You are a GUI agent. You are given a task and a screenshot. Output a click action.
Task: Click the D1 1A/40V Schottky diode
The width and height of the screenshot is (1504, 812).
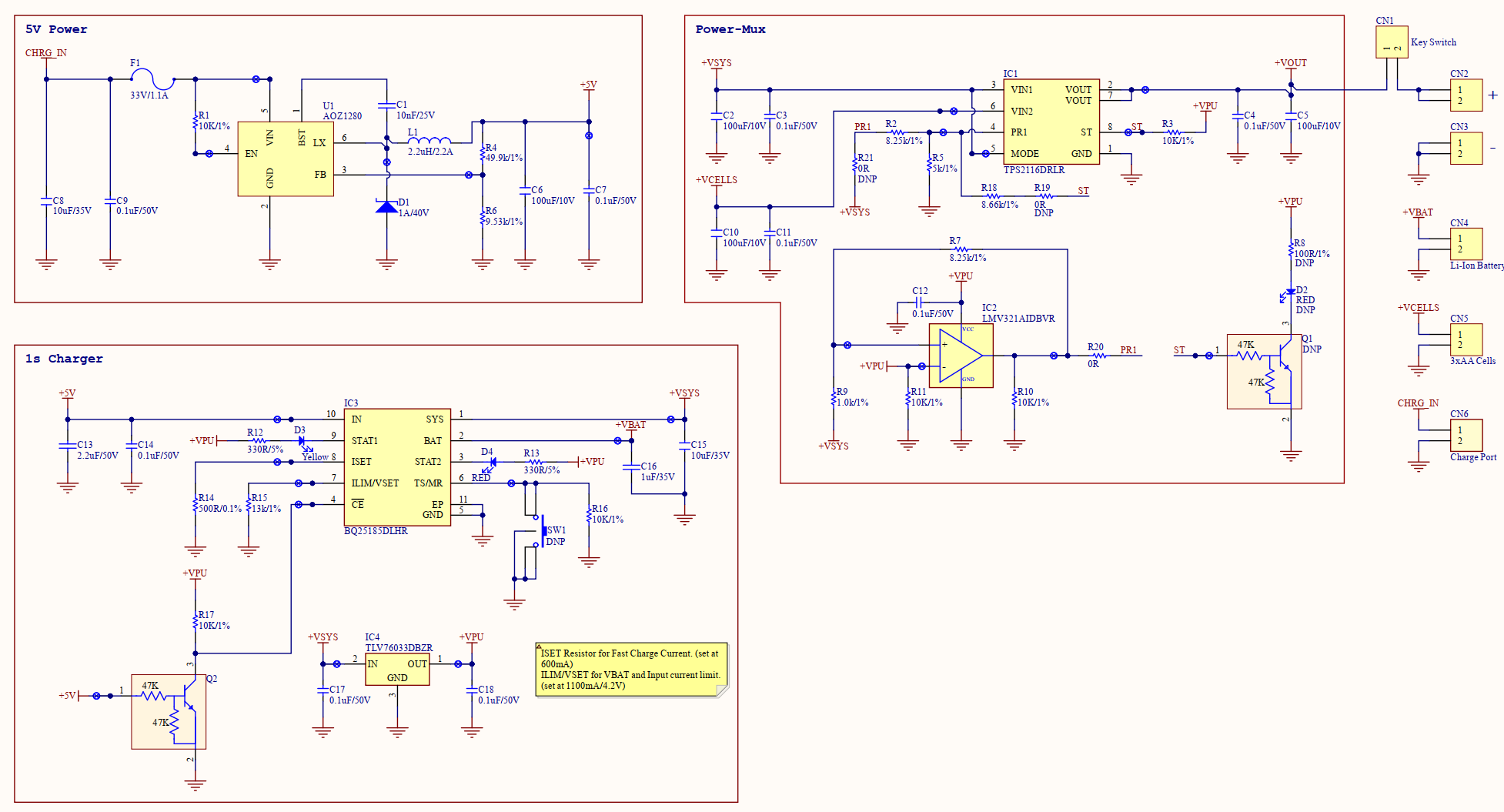pos(386,206)
